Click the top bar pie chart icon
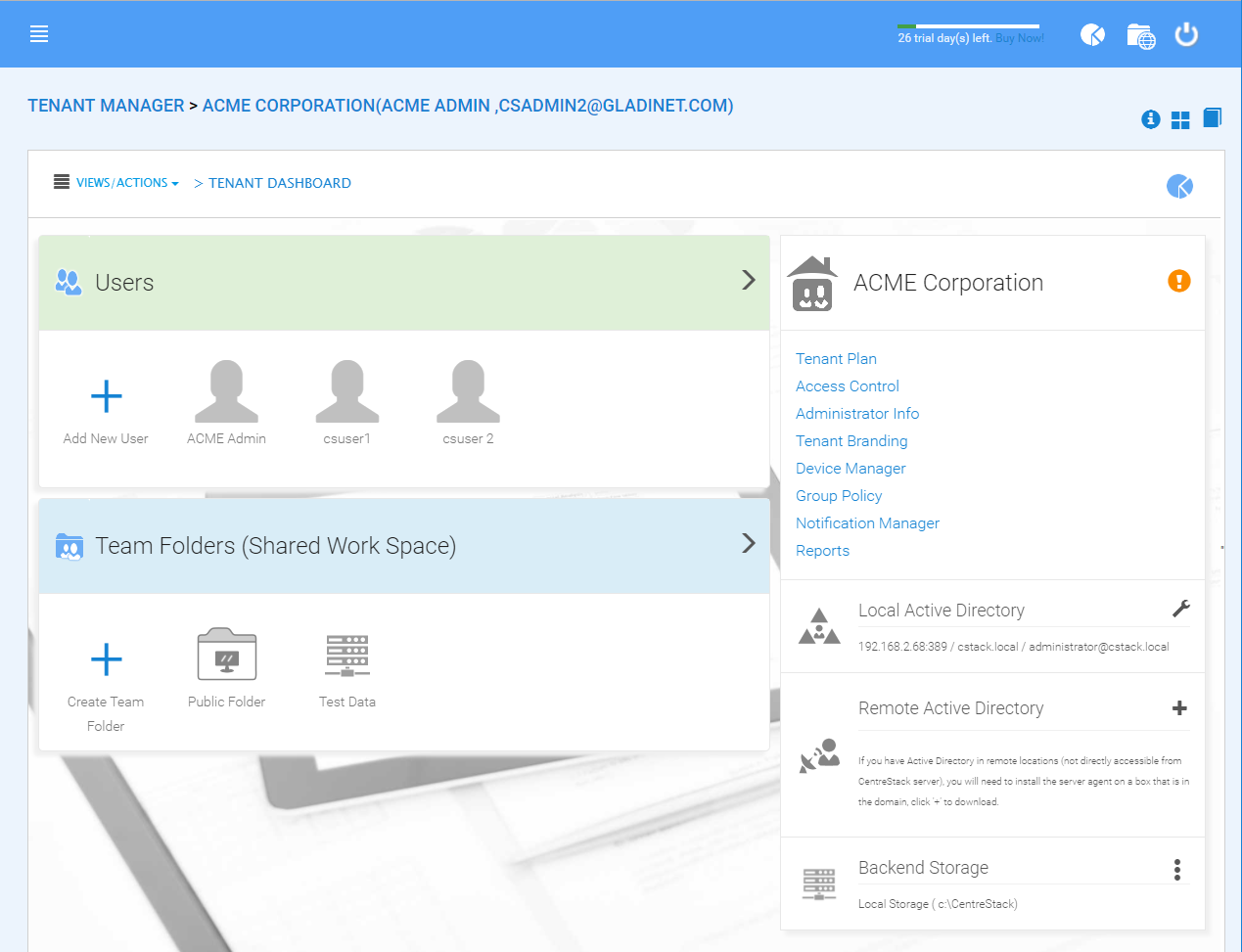Screen dimensions: 1242x952 [1092, 35]
